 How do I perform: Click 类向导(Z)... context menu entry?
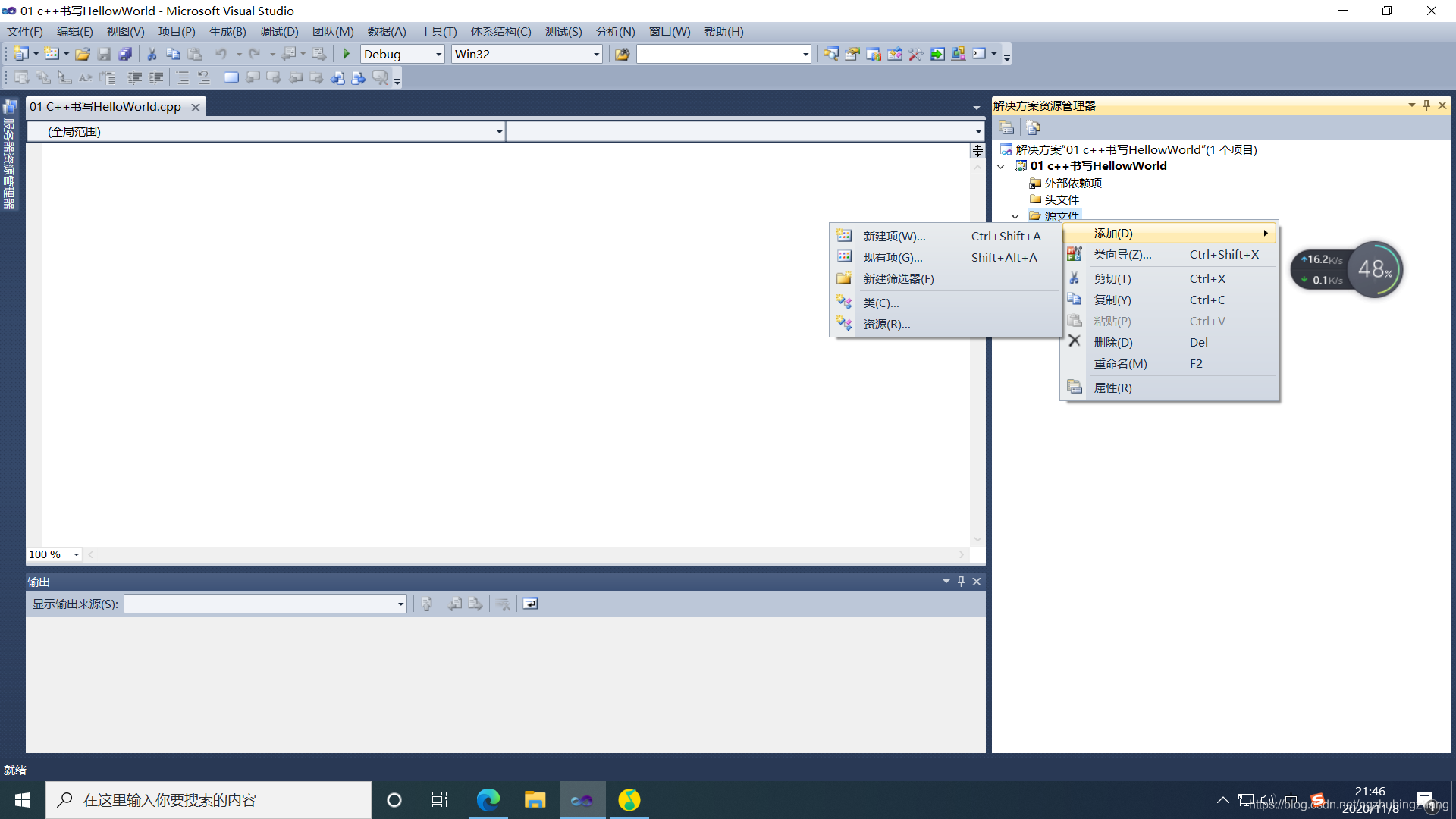click(x=1169, y=254)
